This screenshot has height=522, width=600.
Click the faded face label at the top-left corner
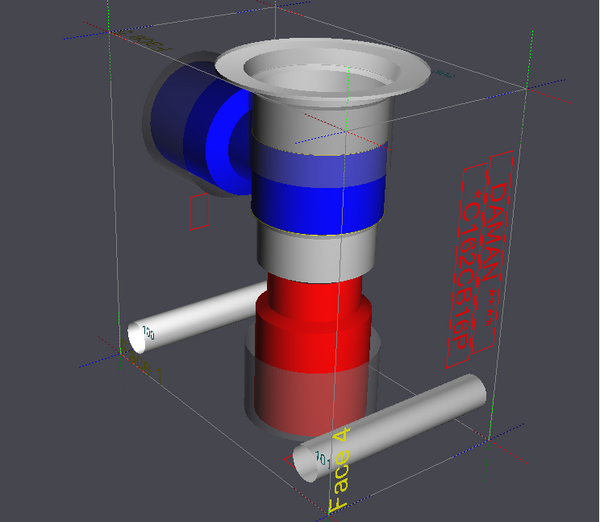(145, 41)
